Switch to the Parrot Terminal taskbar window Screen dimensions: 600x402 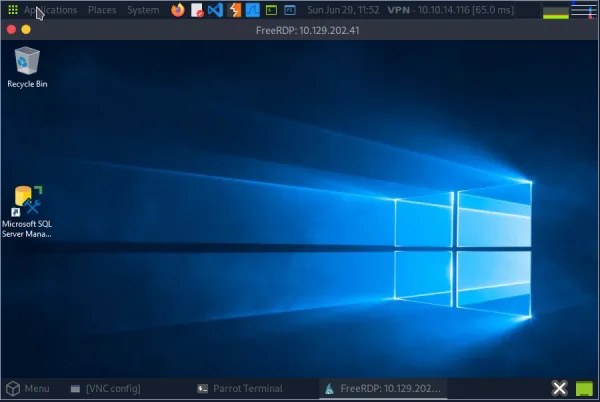point(240,389)
